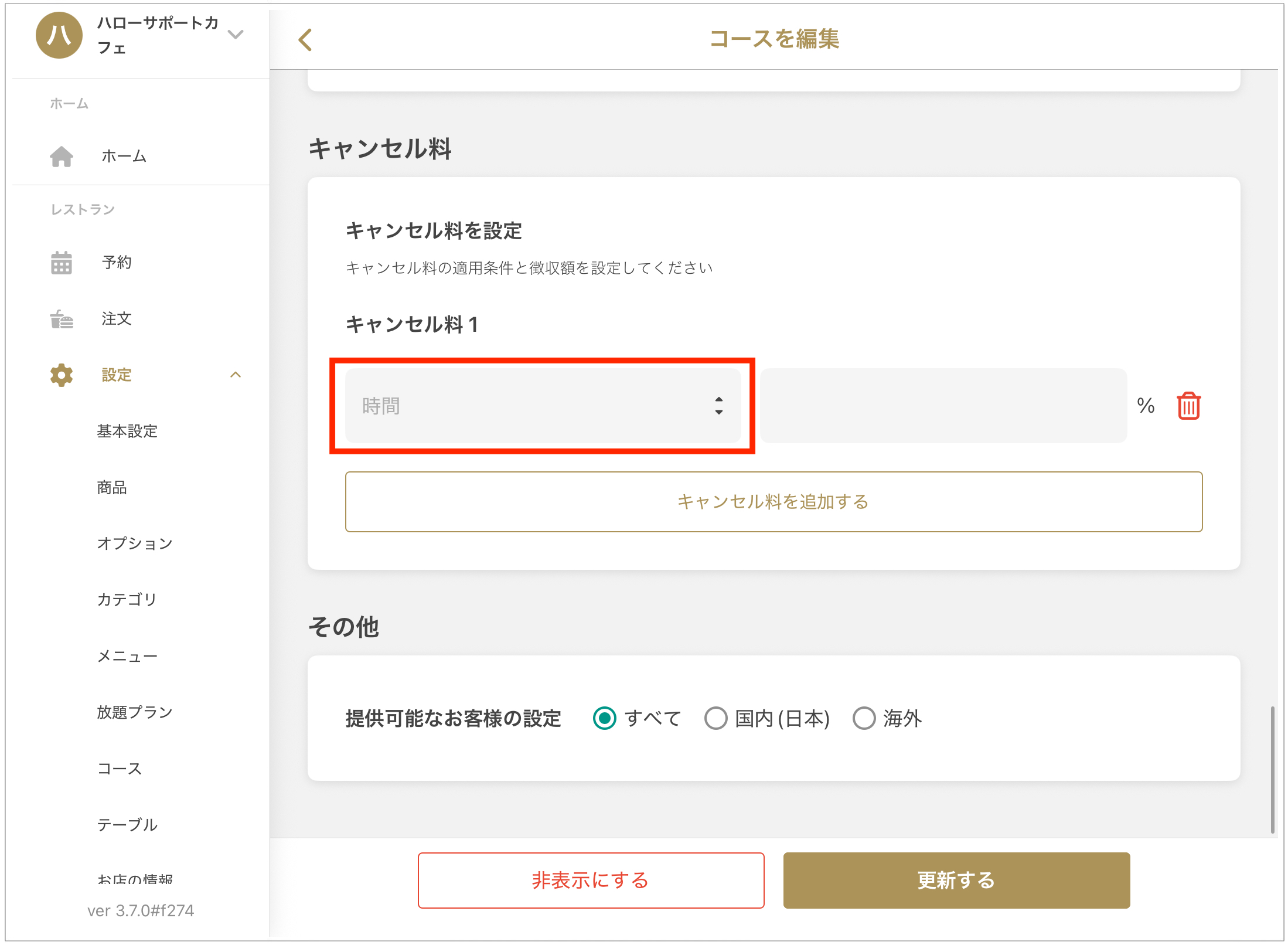Open the コース settings menu item

tap(120, 769)
